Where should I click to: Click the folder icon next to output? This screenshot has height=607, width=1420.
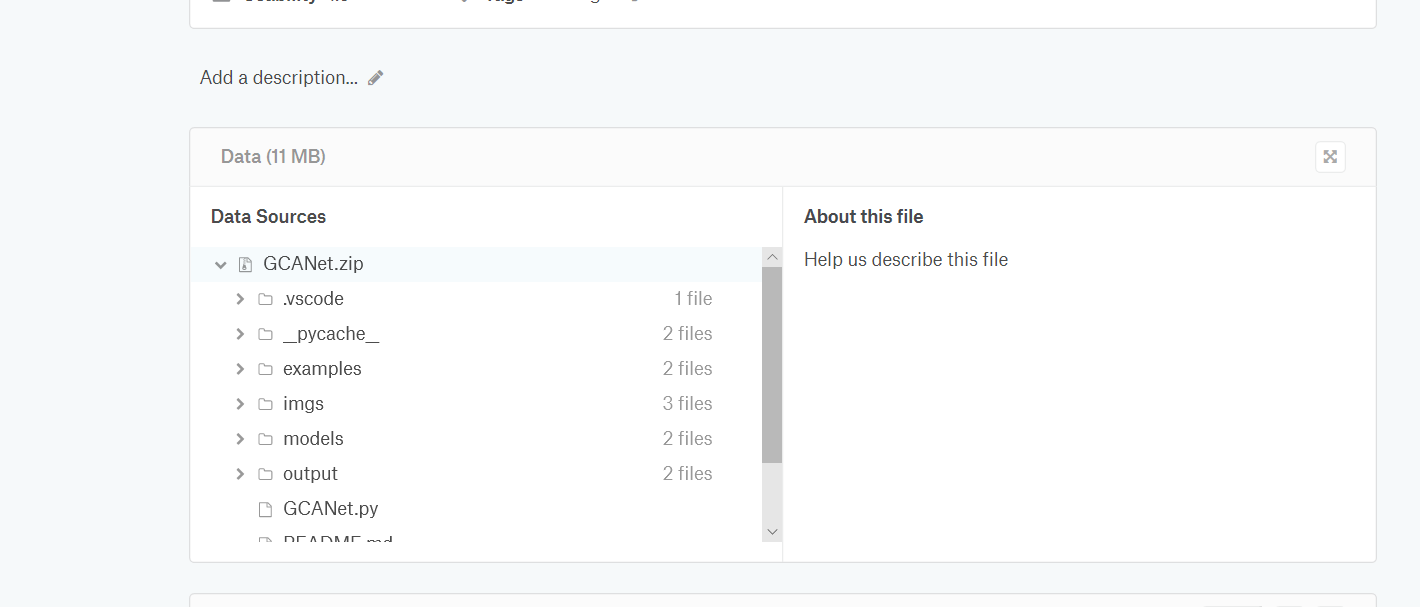coord(265,474)
